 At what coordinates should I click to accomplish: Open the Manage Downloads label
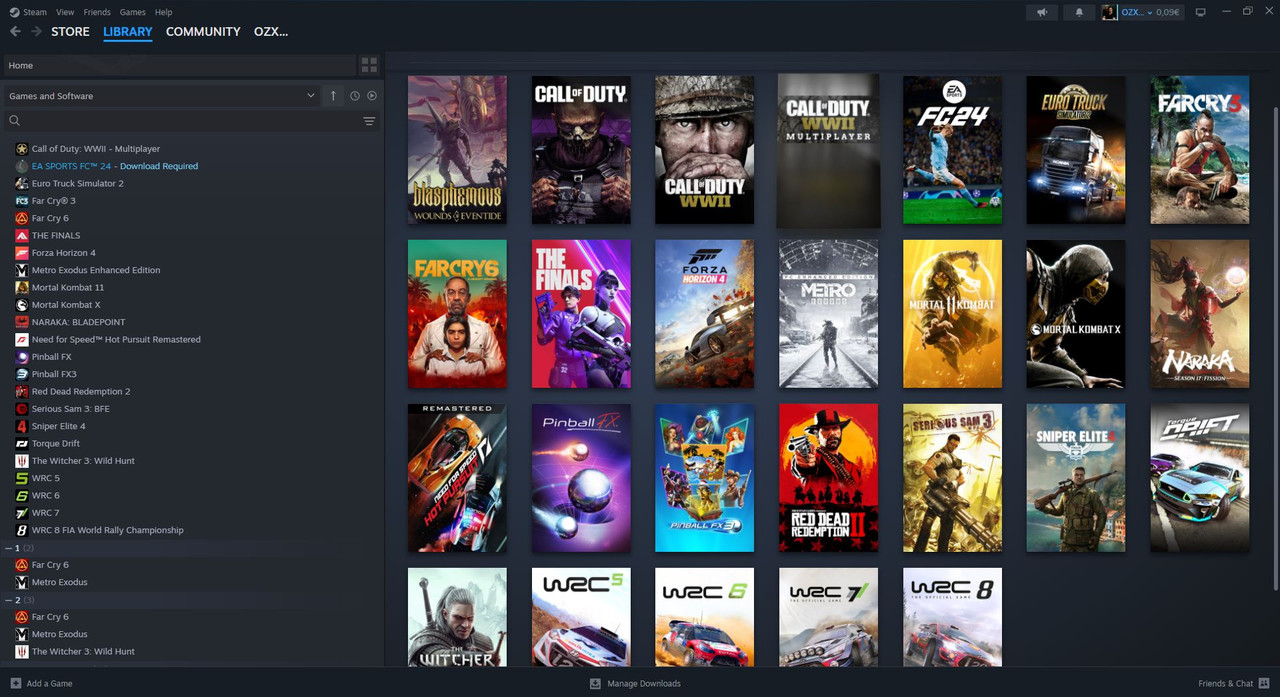(x=644, y=684)
